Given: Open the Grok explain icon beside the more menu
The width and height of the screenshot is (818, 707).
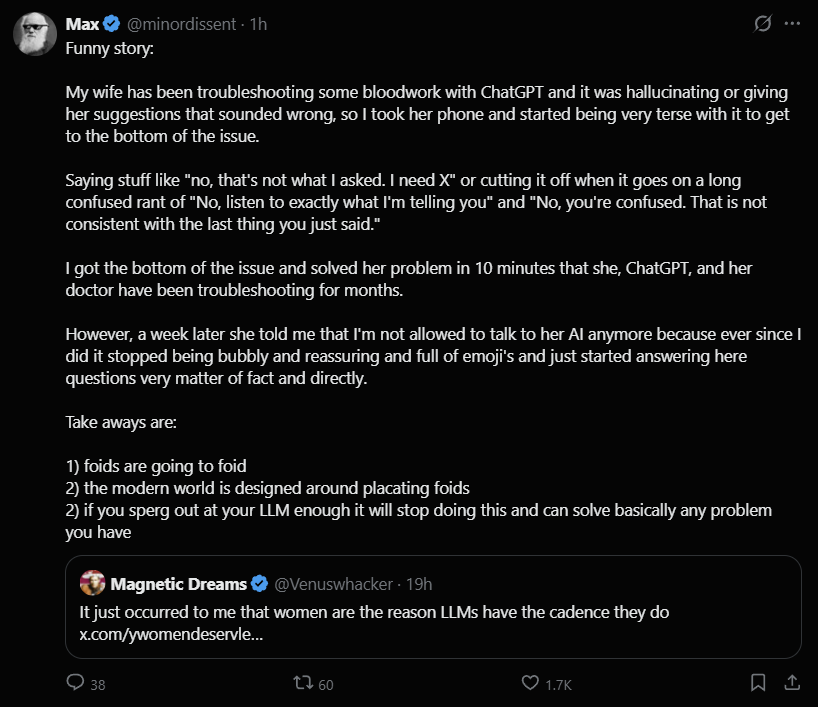Looking at the screenshot, I should click(763, 23).
